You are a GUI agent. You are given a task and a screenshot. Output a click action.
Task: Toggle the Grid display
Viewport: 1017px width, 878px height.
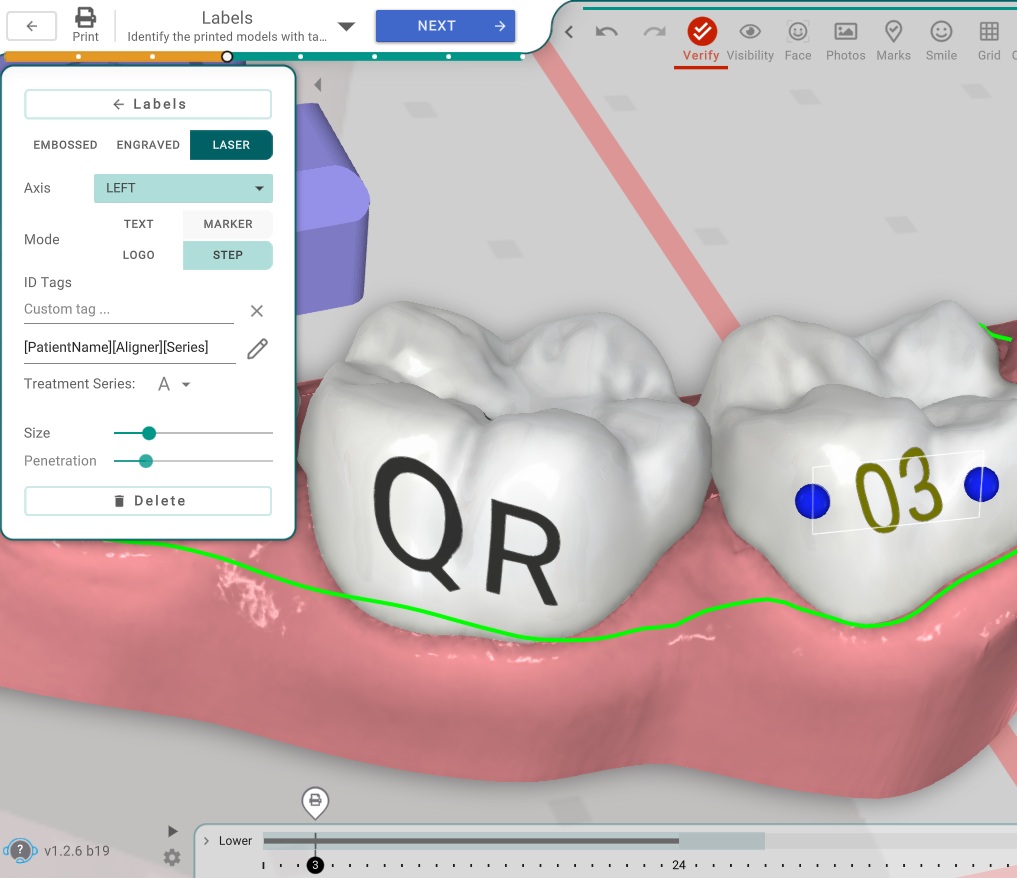[x=988, y=40]
